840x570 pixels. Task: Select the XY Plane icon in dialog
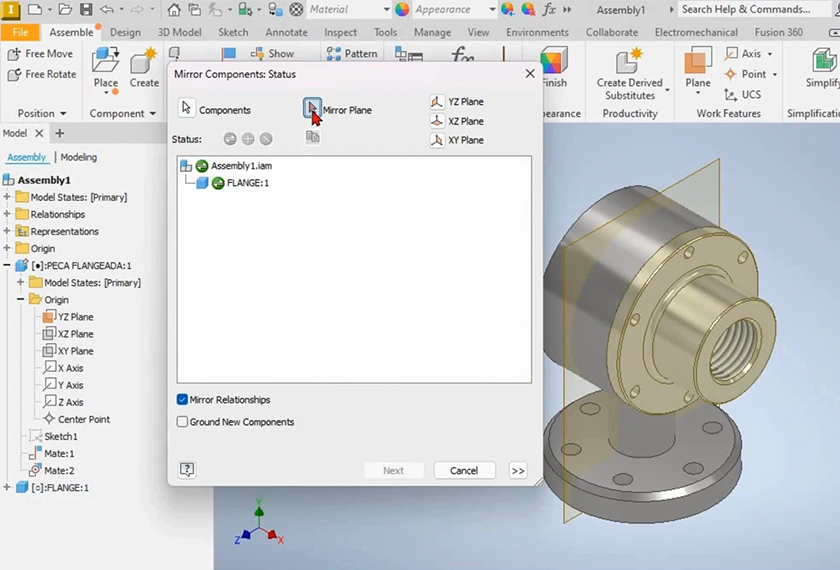click(x=437, y=140)
